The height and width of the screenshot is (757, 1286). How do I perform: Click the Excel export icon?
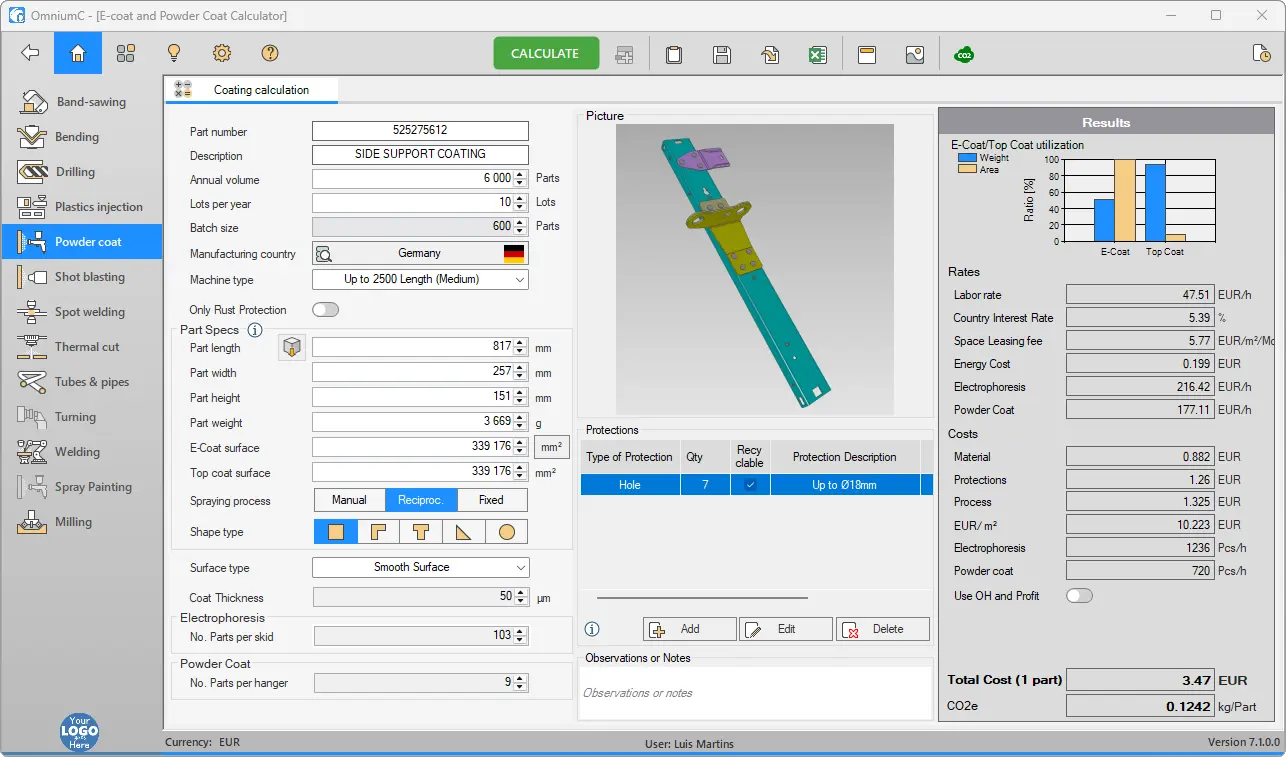click(x=818, y=54)
